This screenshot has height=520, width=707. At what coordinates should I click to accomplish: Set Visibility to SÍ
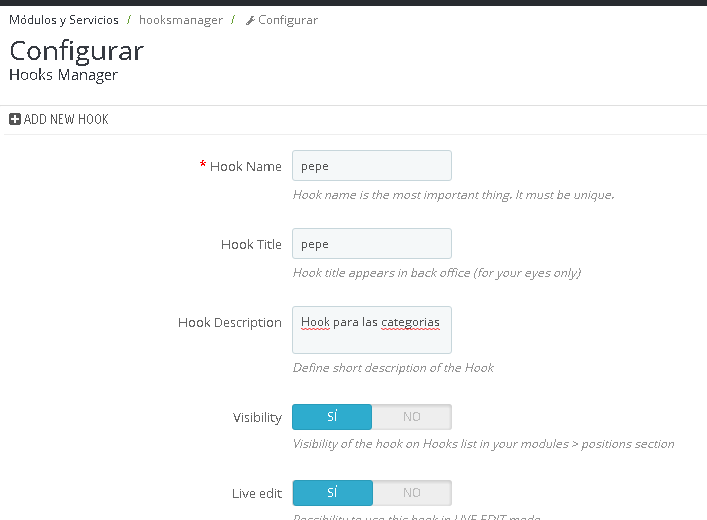332,417
